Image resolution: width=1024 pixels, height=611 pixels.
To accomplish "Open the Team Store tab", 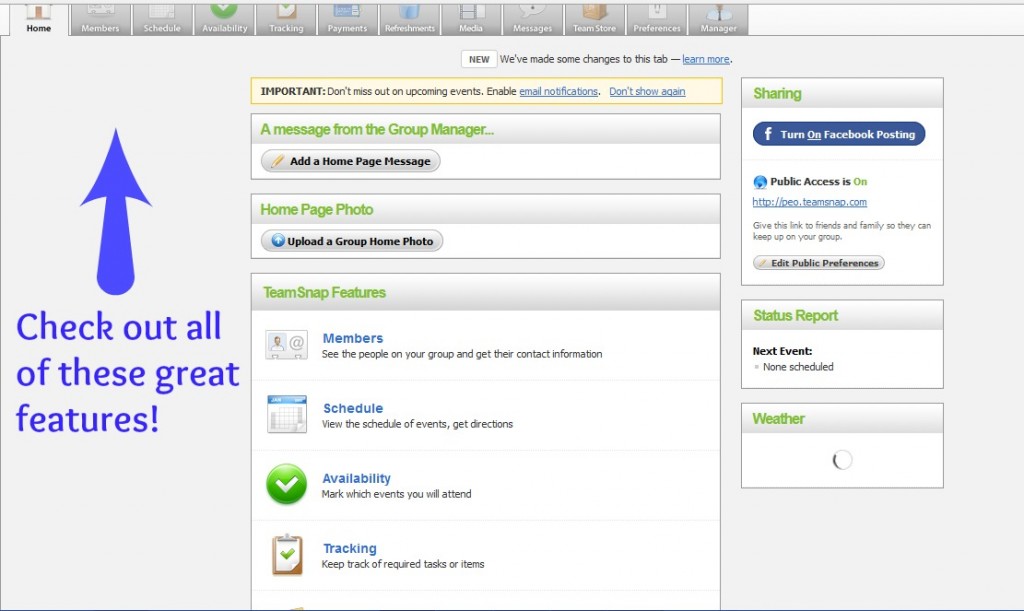I will coord(594,18).
